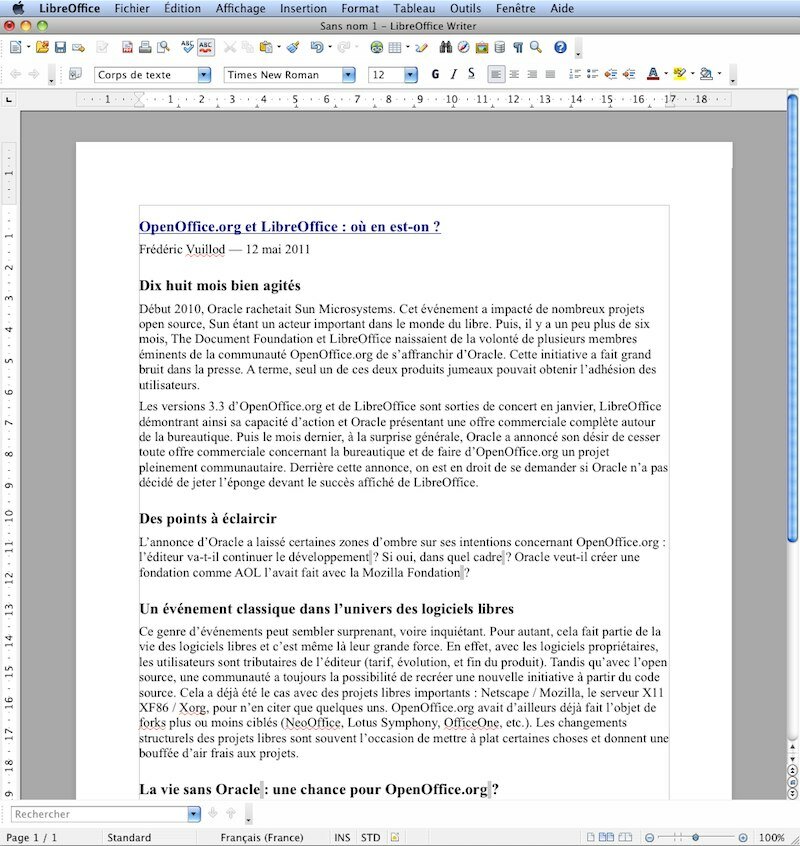
Task: Open LibreOffice Help question mark icon
Action: pos(560,47)
